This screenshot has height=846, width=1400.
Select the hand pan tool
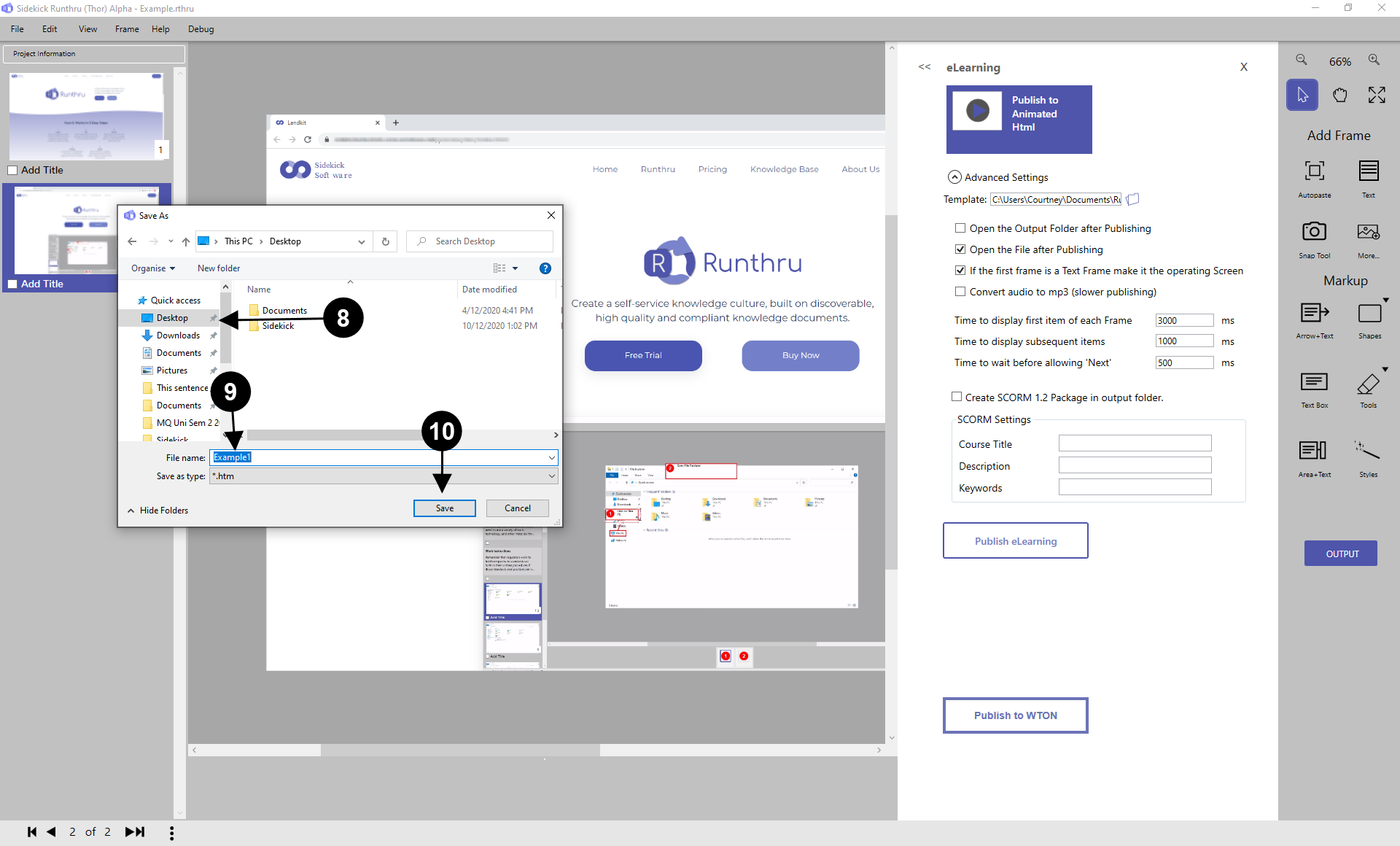[1339, 95]
